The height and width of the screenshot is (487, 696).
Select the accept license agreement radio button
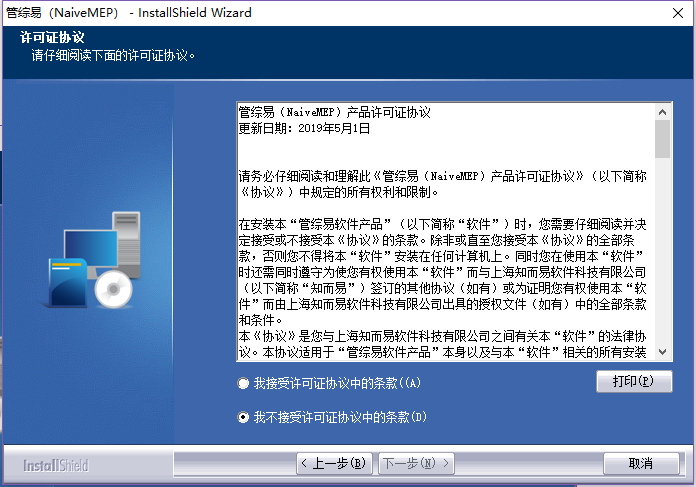243,383
